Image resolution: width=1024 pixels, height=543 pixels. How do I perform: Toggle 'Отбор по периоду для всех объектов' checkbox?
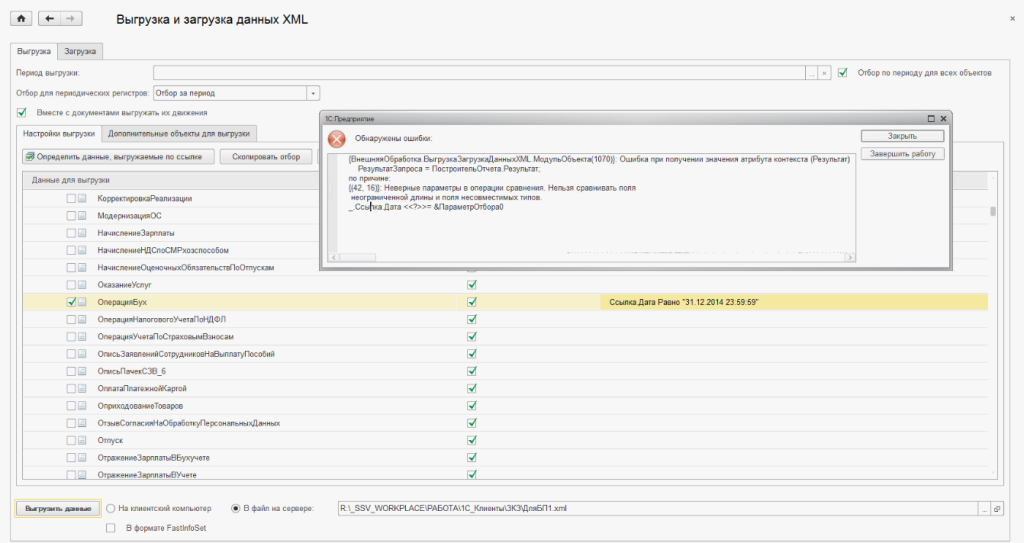pyautogui.click(x=844, y=73)
